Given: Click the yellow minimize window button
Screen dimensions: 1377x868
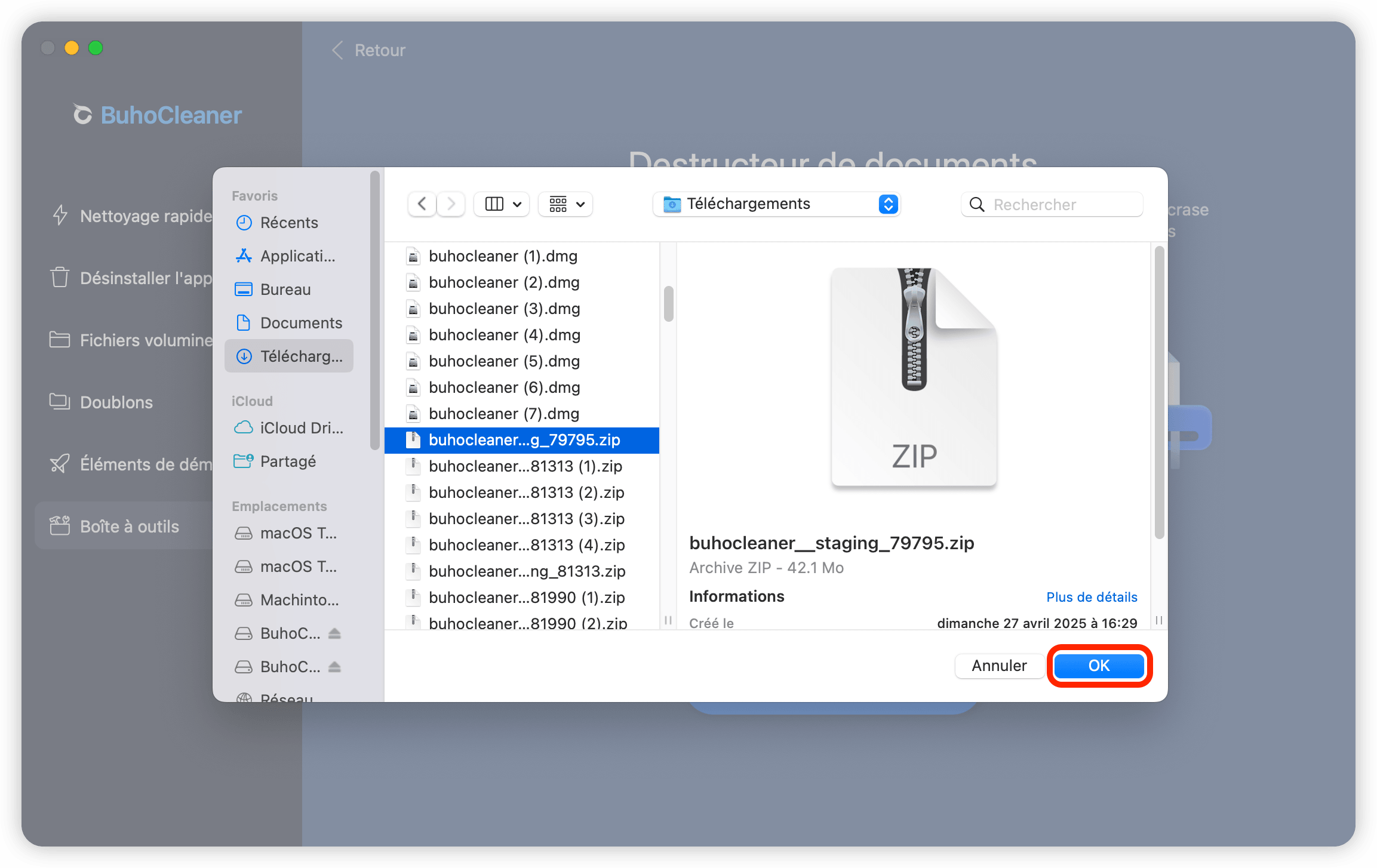Looking at the screenshot, I should [72, 48].
